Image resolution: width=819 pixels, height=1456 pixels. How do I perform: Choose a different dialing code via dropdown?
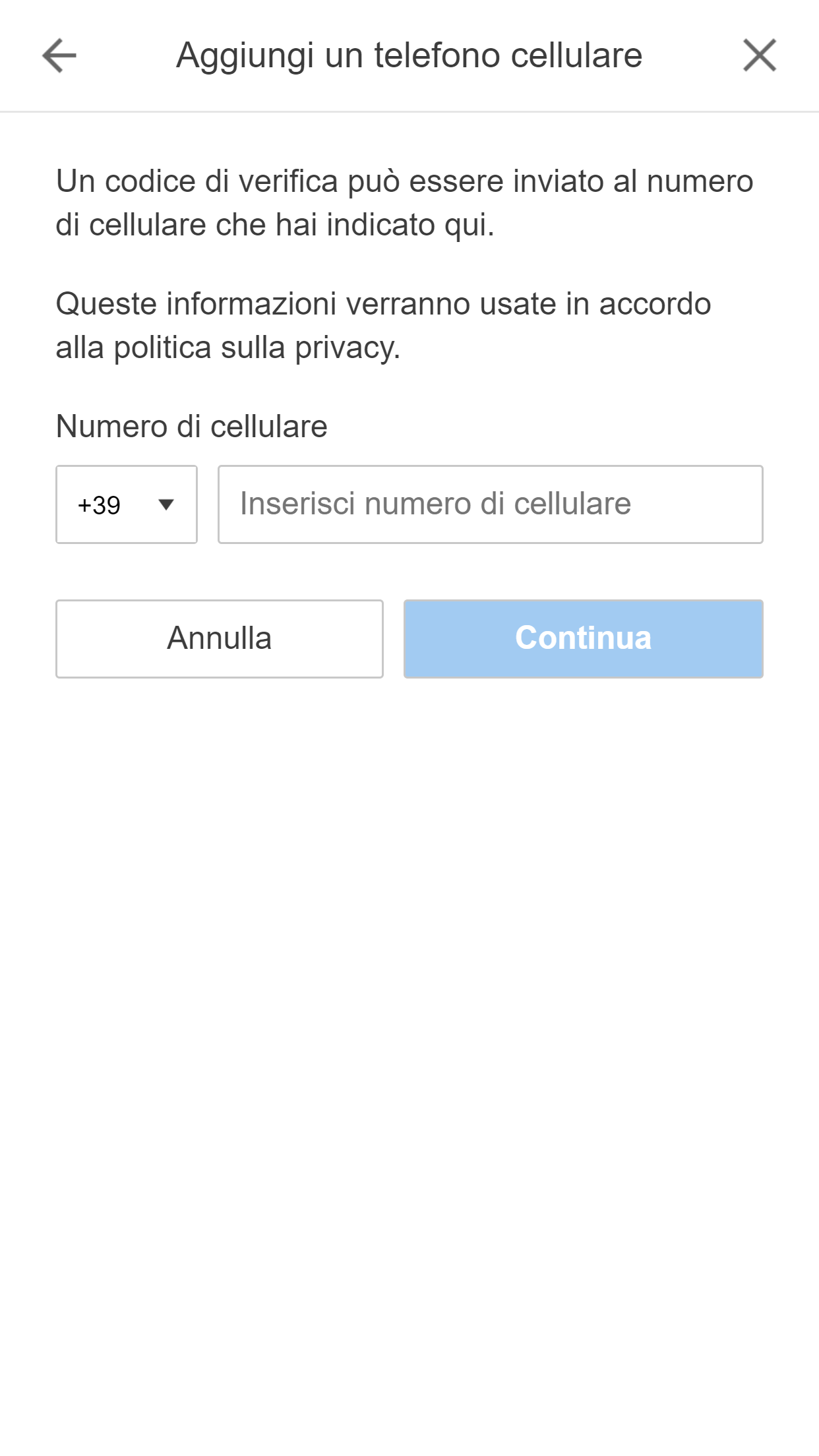(126, 504)
